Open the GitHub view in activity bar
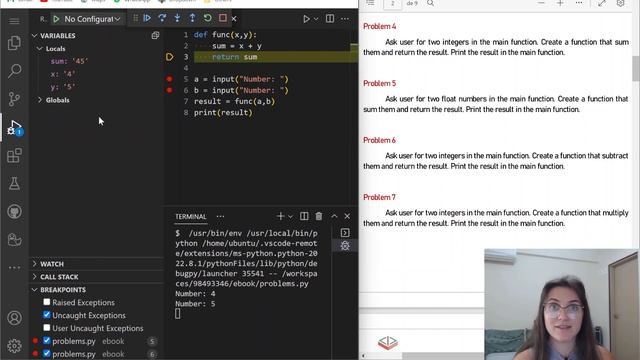 click(x=14, y=211)
